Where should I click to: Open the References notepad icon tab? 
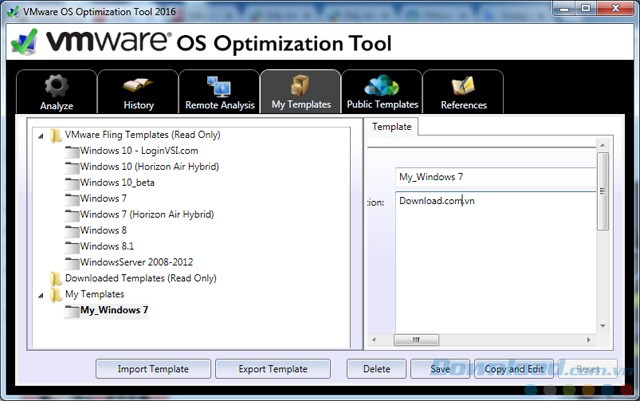[463, 87]
